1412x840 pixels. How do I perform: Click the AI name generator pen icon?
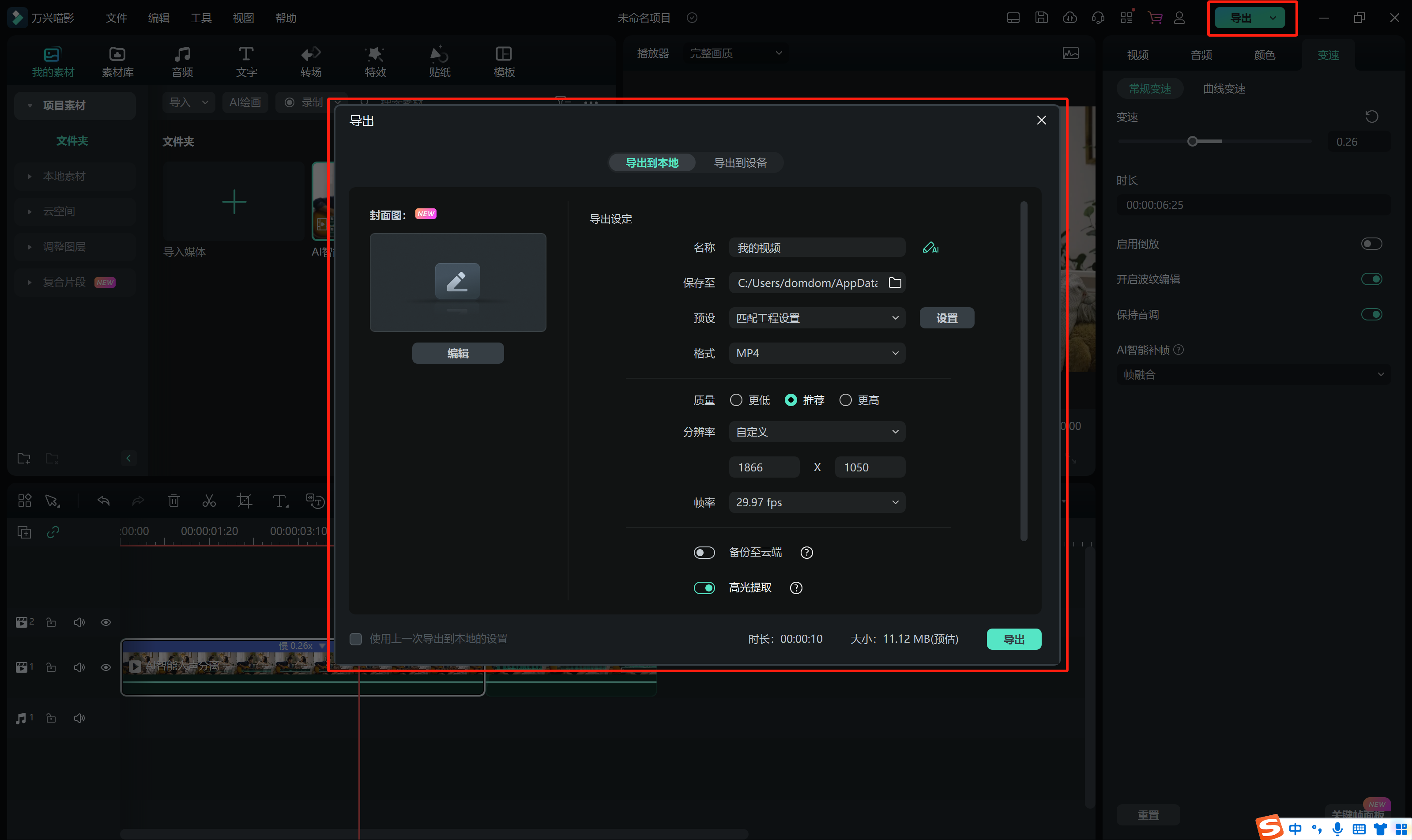(930, 248)
